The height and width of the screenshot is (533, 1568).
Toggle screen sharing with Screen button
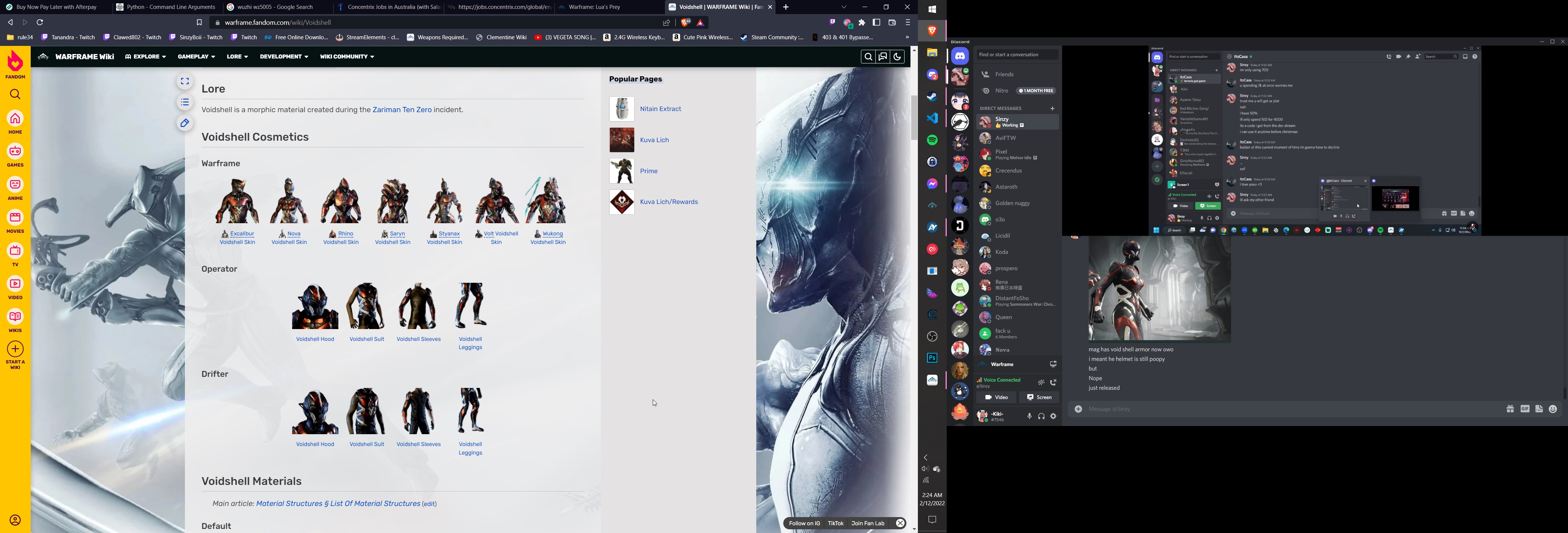tap(1039, 397)
